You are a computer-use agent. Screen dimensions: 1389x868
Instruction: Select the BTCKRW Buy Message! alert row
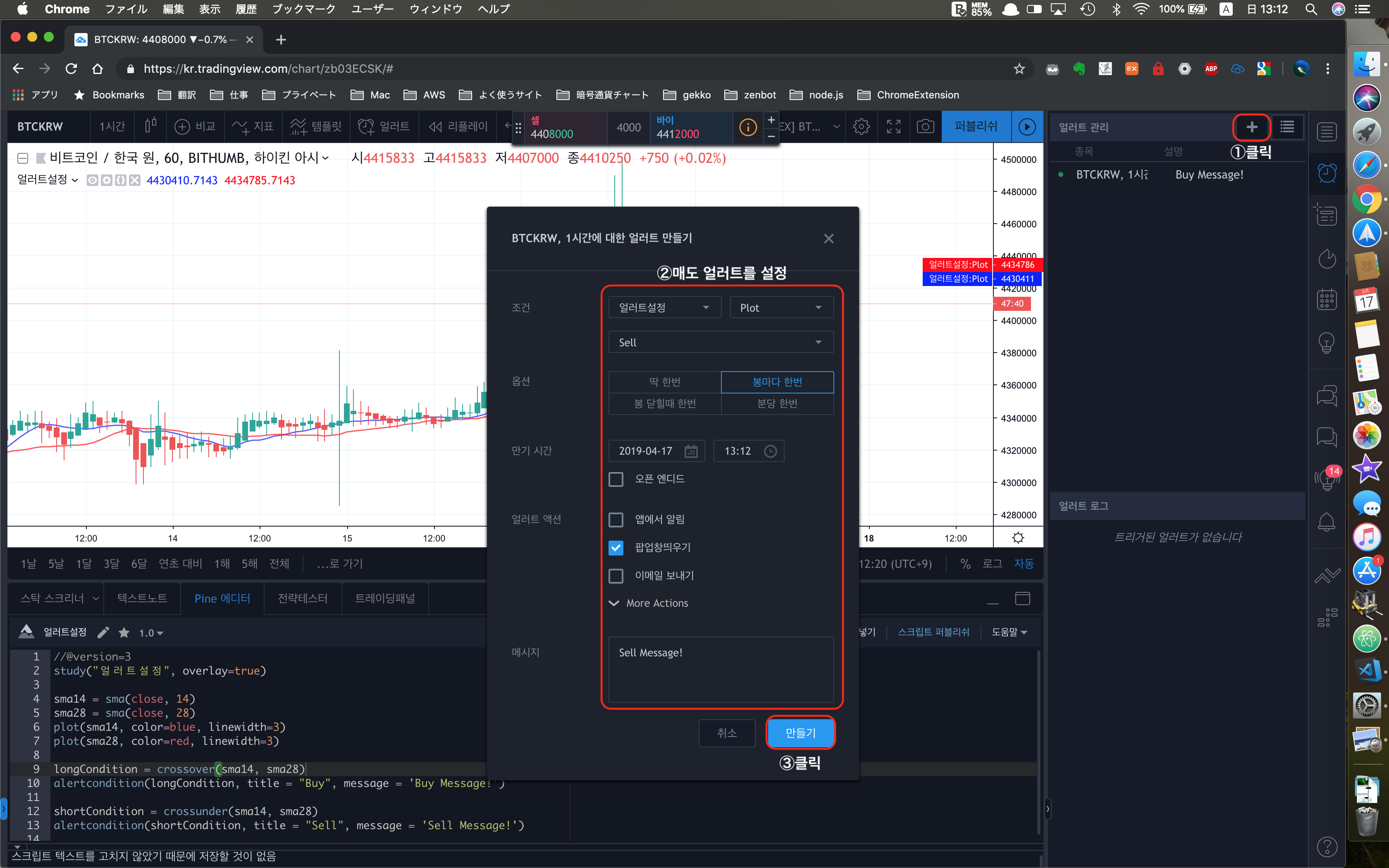click(1177, 174)
